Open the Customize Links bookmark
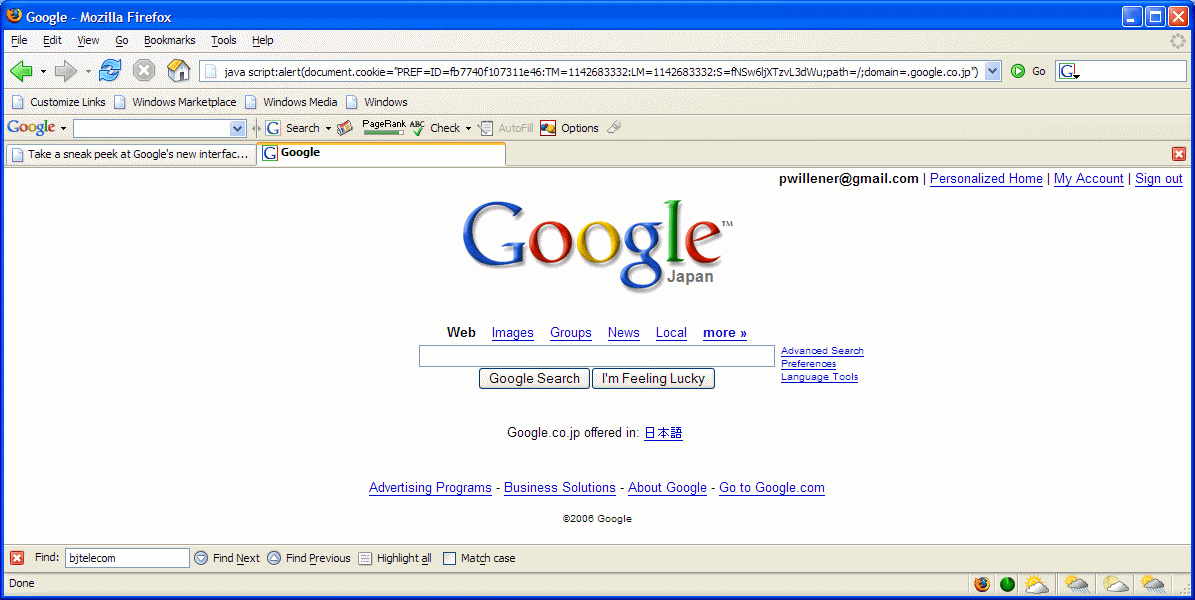Viewport: 1195px width, 600px height. point(59,102)
